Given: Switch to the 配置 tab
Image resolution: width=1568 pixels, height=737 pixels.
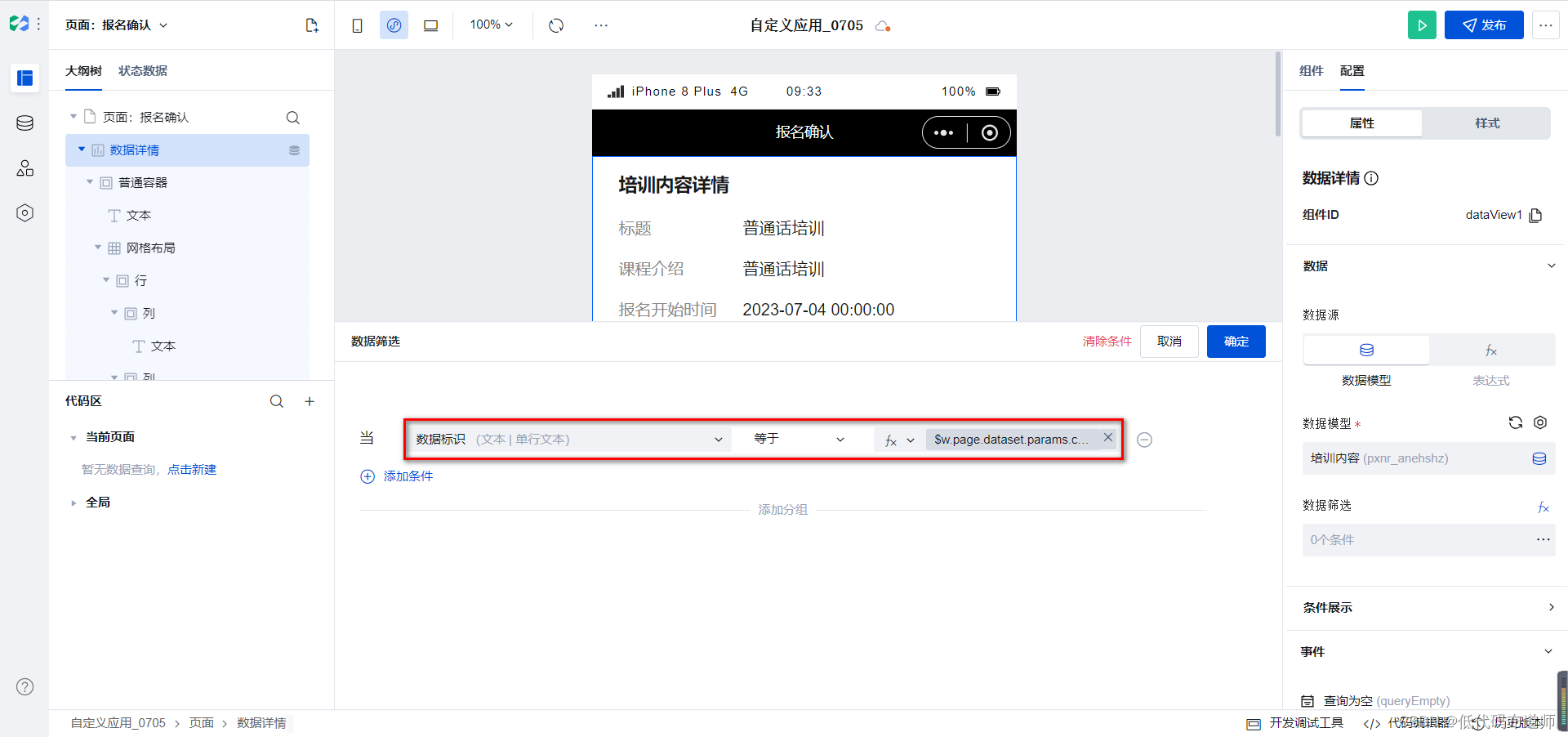Looking at the screenshot, I should coord(1352,71).
